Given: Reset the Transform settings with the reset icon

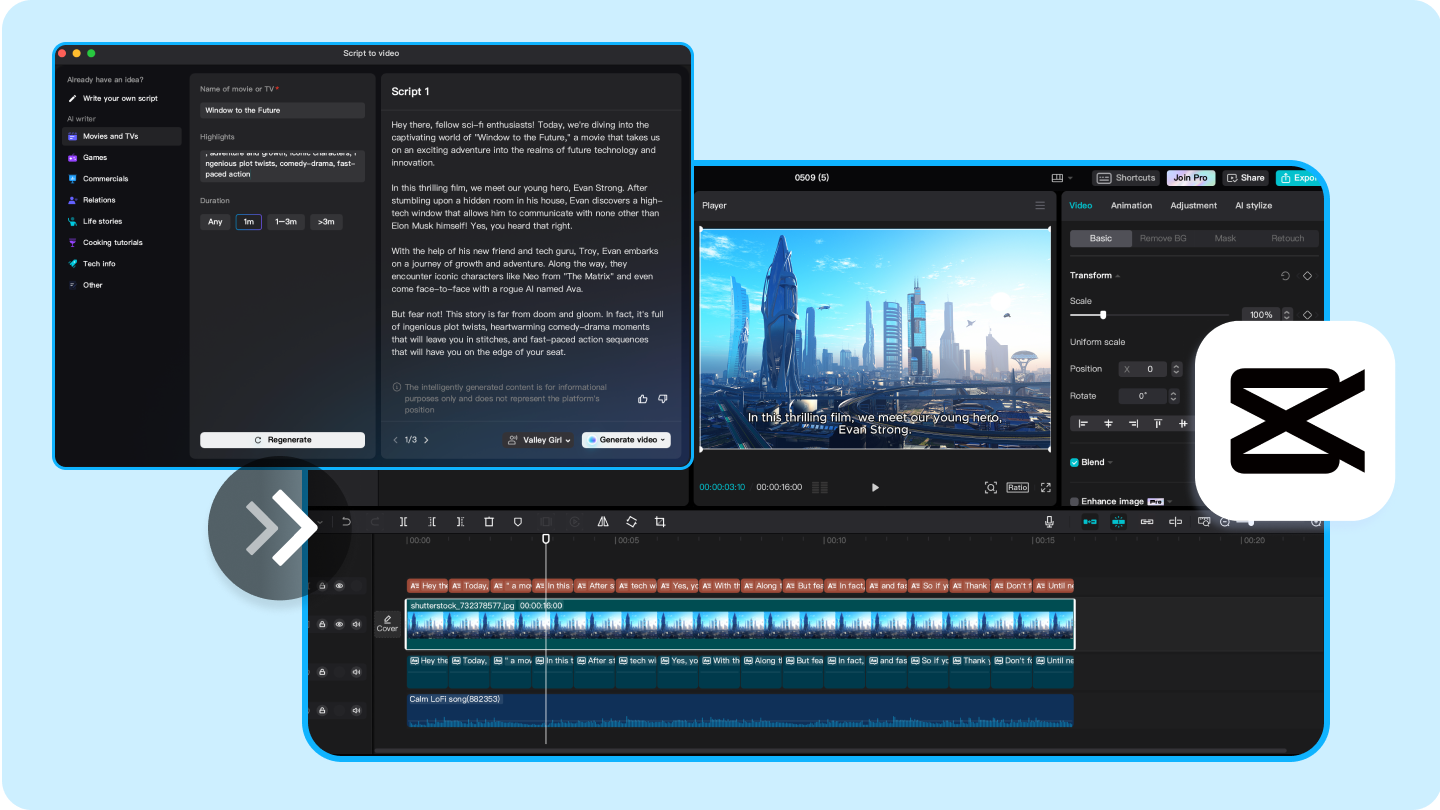Looking at the screenshot, I should pos(1285,275).
